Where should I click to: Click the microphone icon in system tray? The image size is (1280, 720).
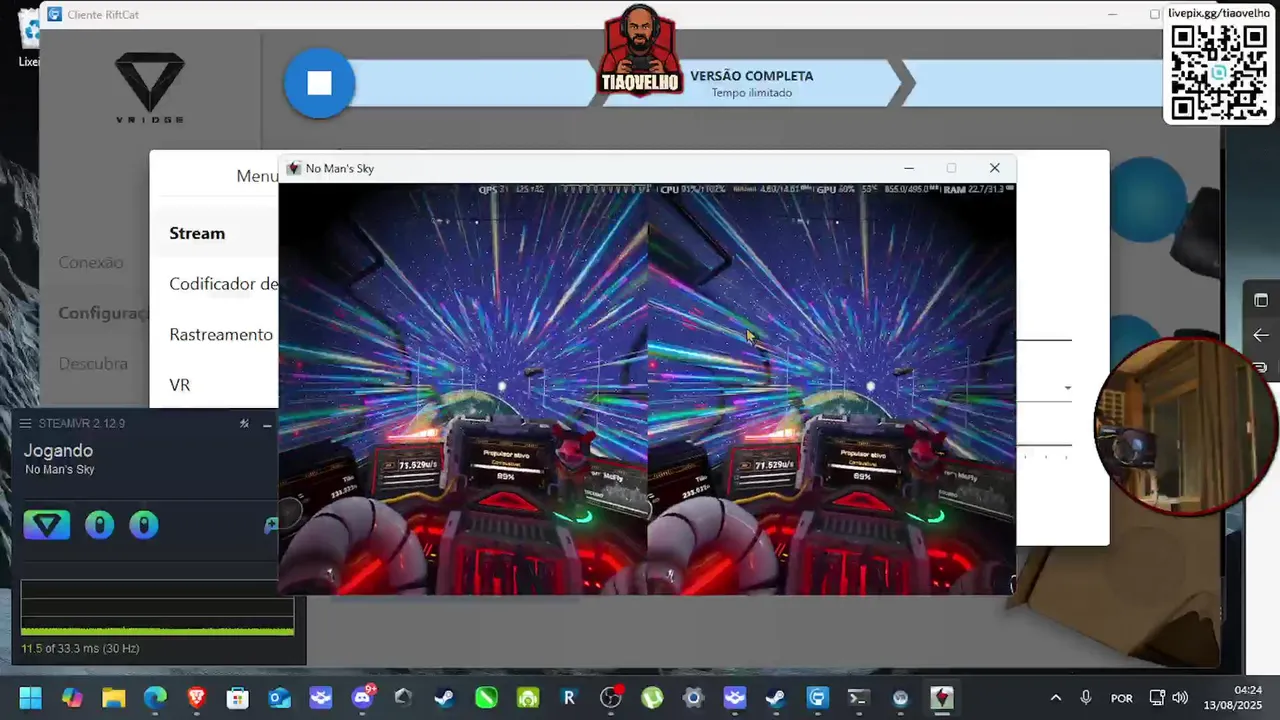tap(1086, 698)
